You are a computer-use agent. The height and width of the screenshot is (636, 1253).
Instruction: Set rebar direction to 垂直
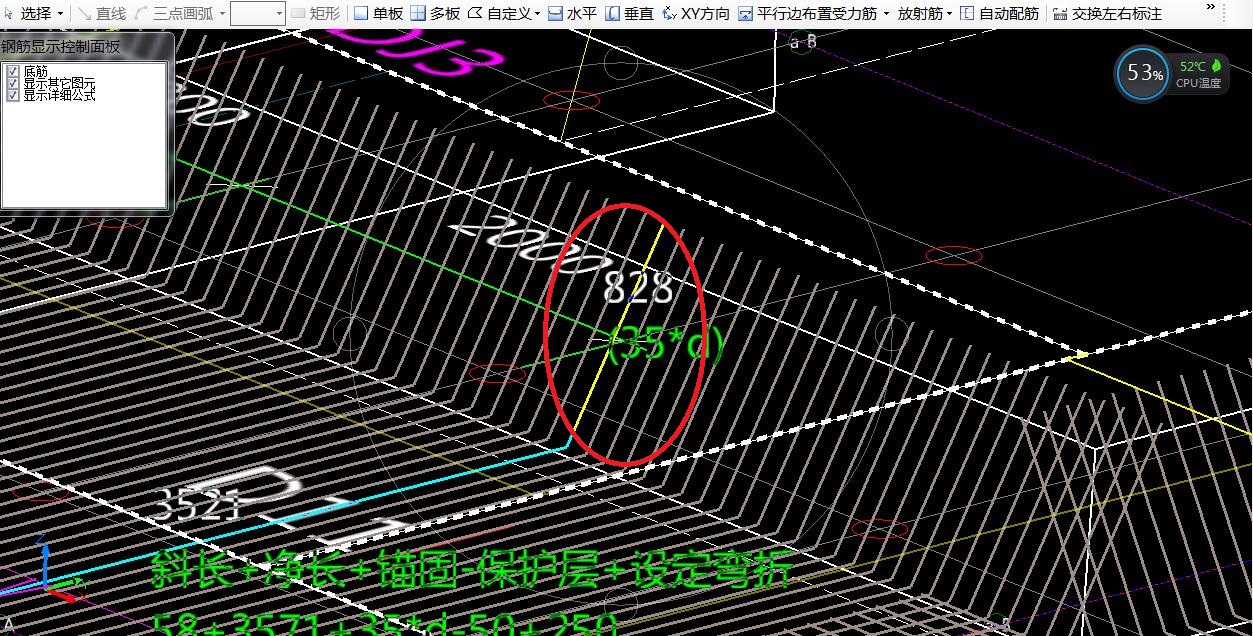(x=629, y=14)
